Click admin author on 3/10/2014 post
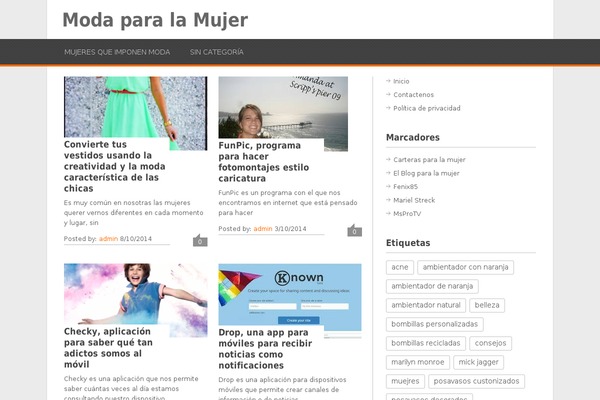This screenshot has height=400, width=600. (263, 229)
